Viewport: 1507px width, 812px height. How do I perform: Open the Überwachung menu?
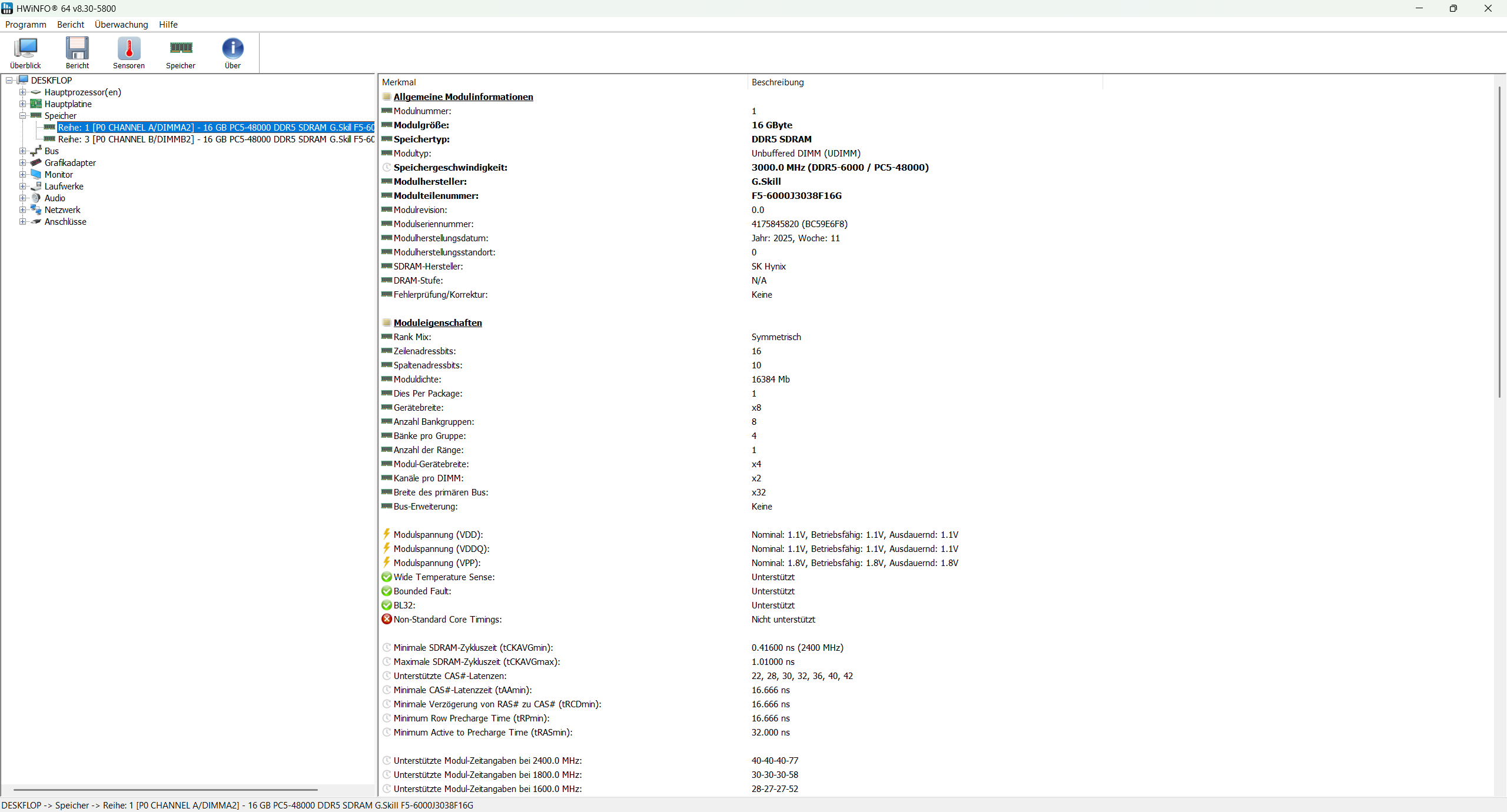click(121, 25)
